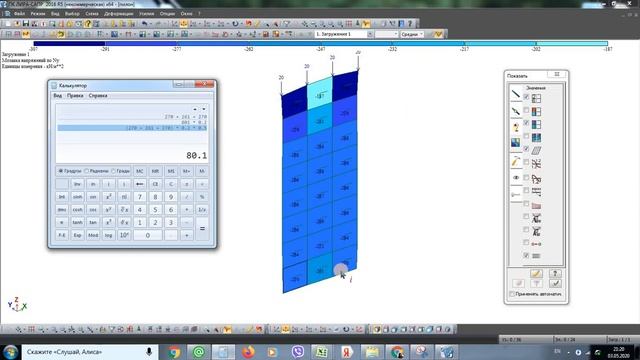Click the light cyan plate element labeled -187

(320, 94)
